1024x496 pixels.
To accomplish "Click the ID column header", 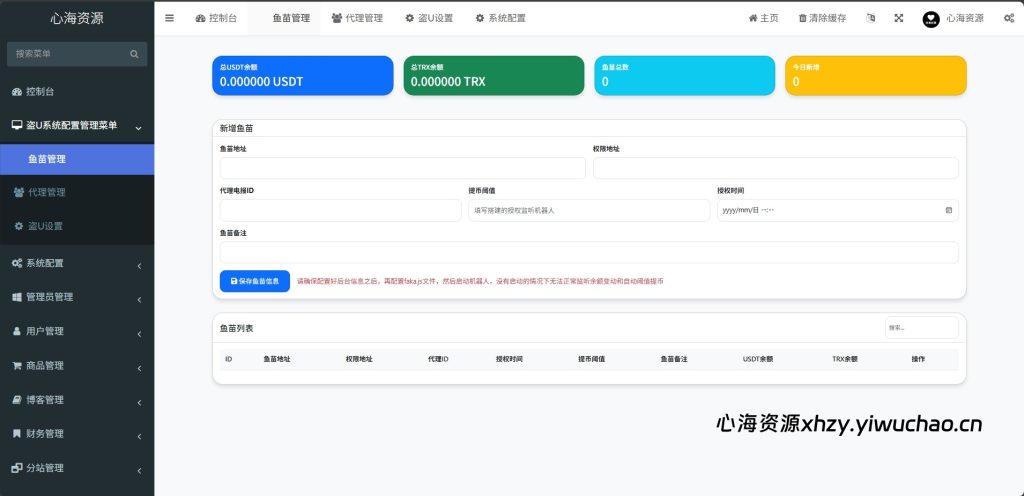I will (x=229, y=360).
